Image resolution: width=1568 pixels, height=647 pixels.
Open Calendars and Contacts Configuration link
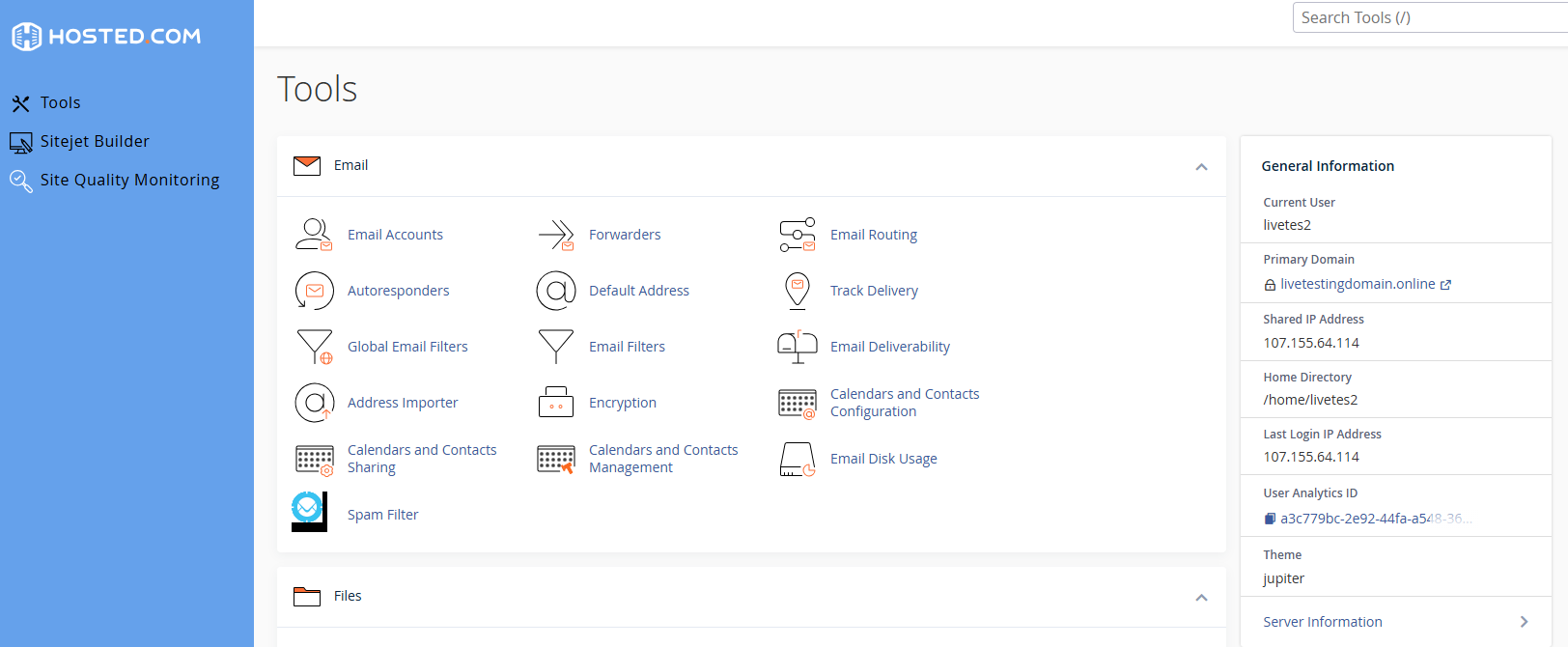pyautogui.click(x=905, y=403)
